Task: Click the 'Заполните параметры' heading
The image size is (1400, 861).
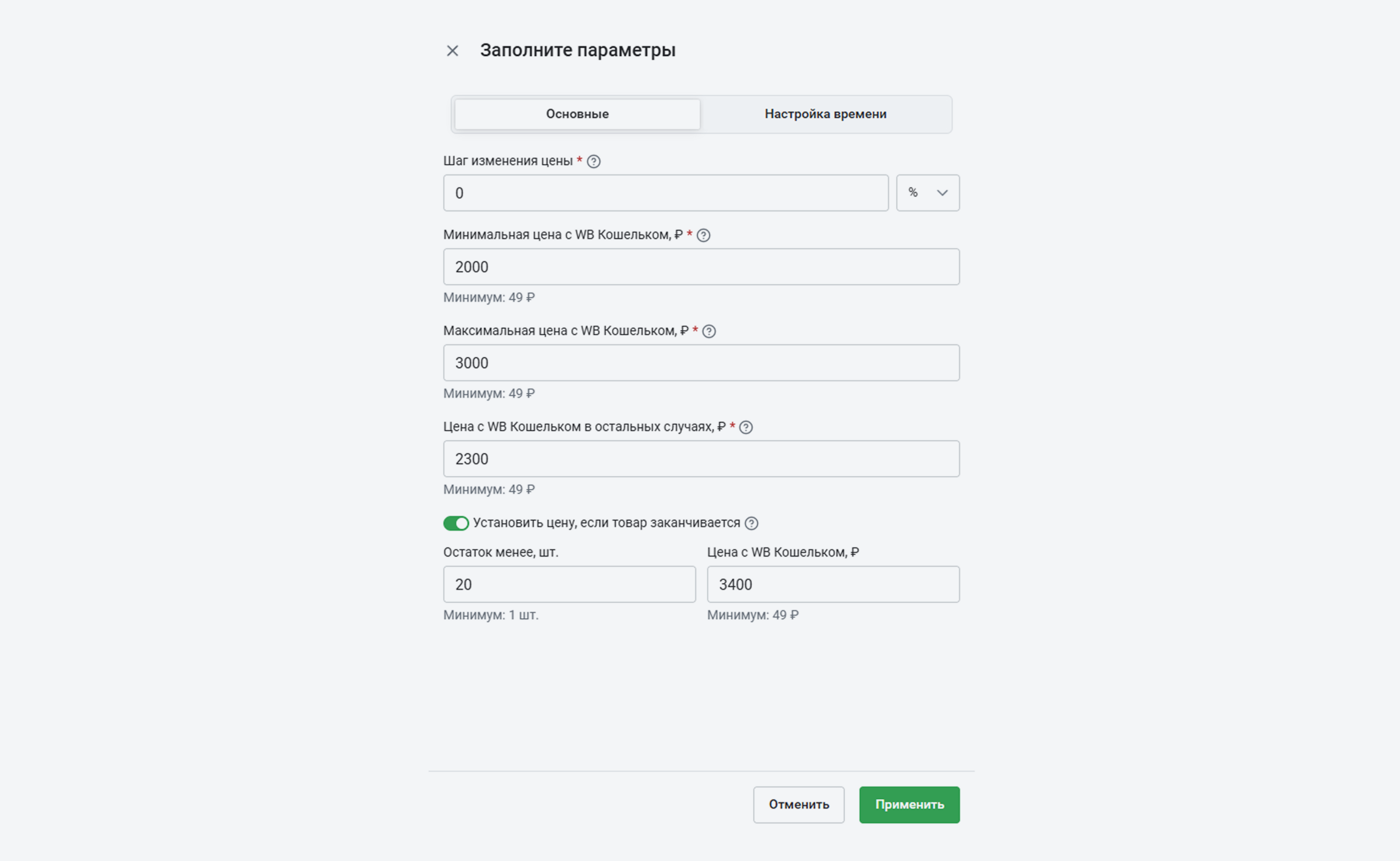Action: tap(577, 50)
